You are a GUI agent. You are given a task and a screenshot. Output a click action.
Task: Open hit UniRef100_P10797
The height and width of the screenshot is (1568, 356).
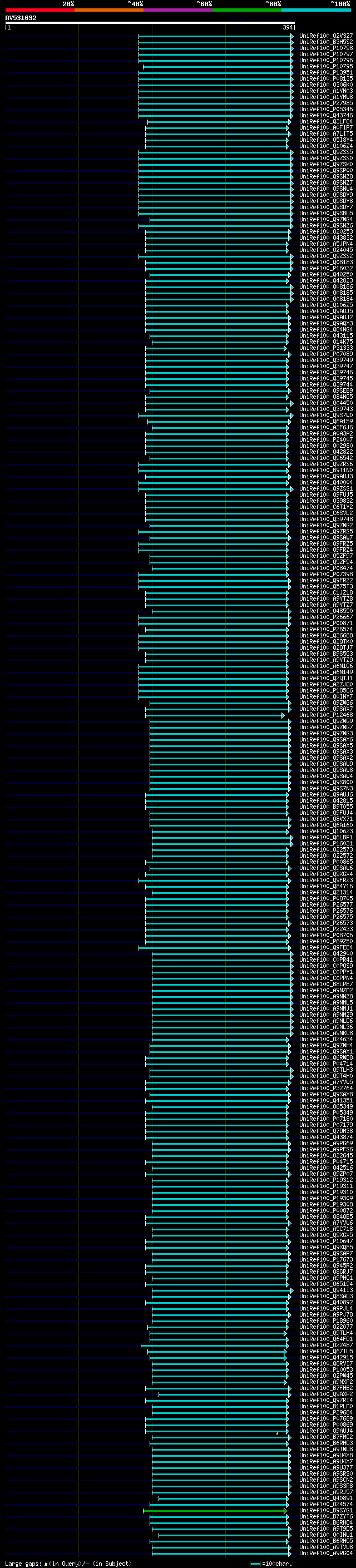click(326, 54)
